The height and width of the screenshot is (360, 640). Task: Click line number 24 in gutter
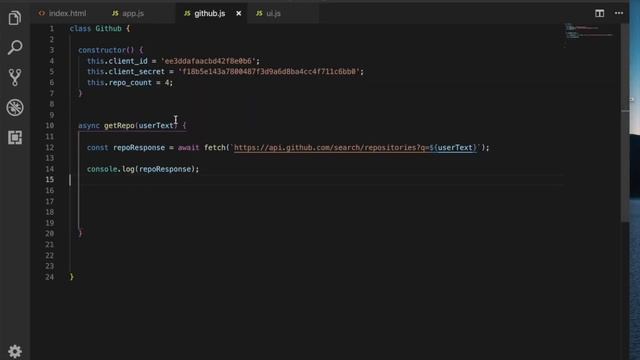(x=49, y=277)
